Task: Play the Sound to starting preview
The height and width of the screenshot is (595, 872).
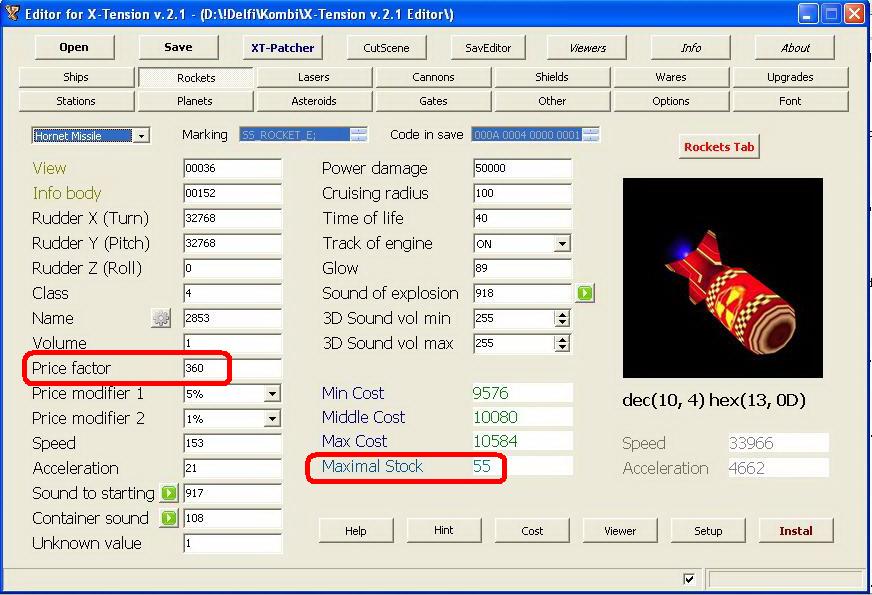Action: (169, 493)
